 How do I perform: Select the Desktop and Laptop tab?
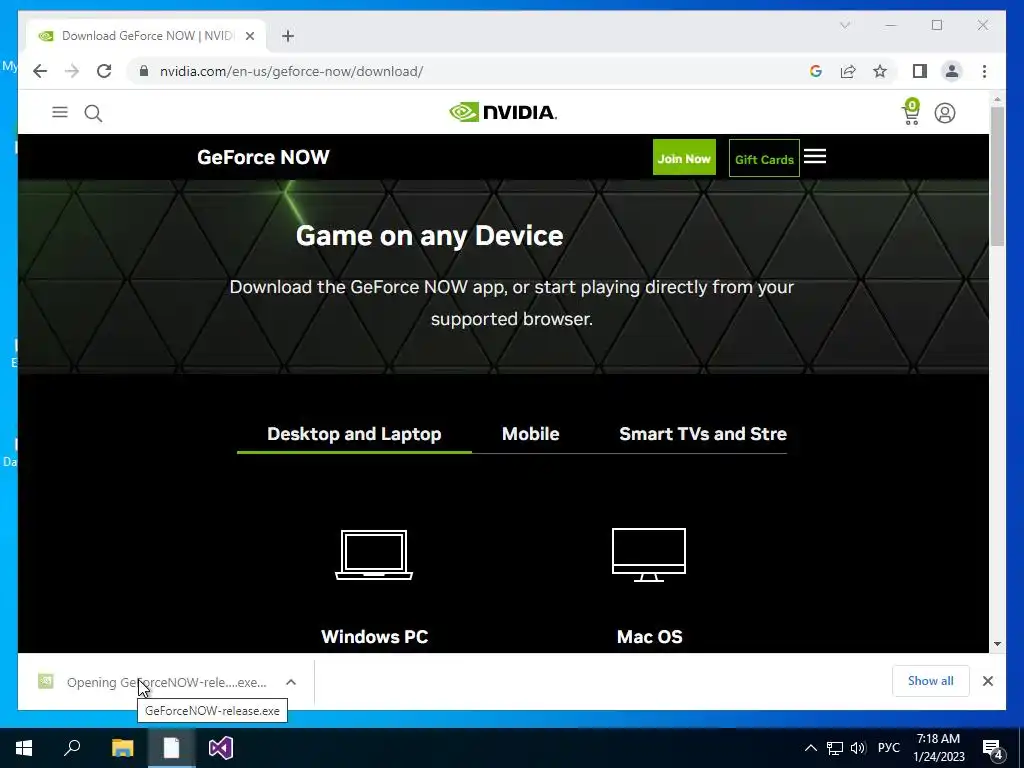click(354, 434)
